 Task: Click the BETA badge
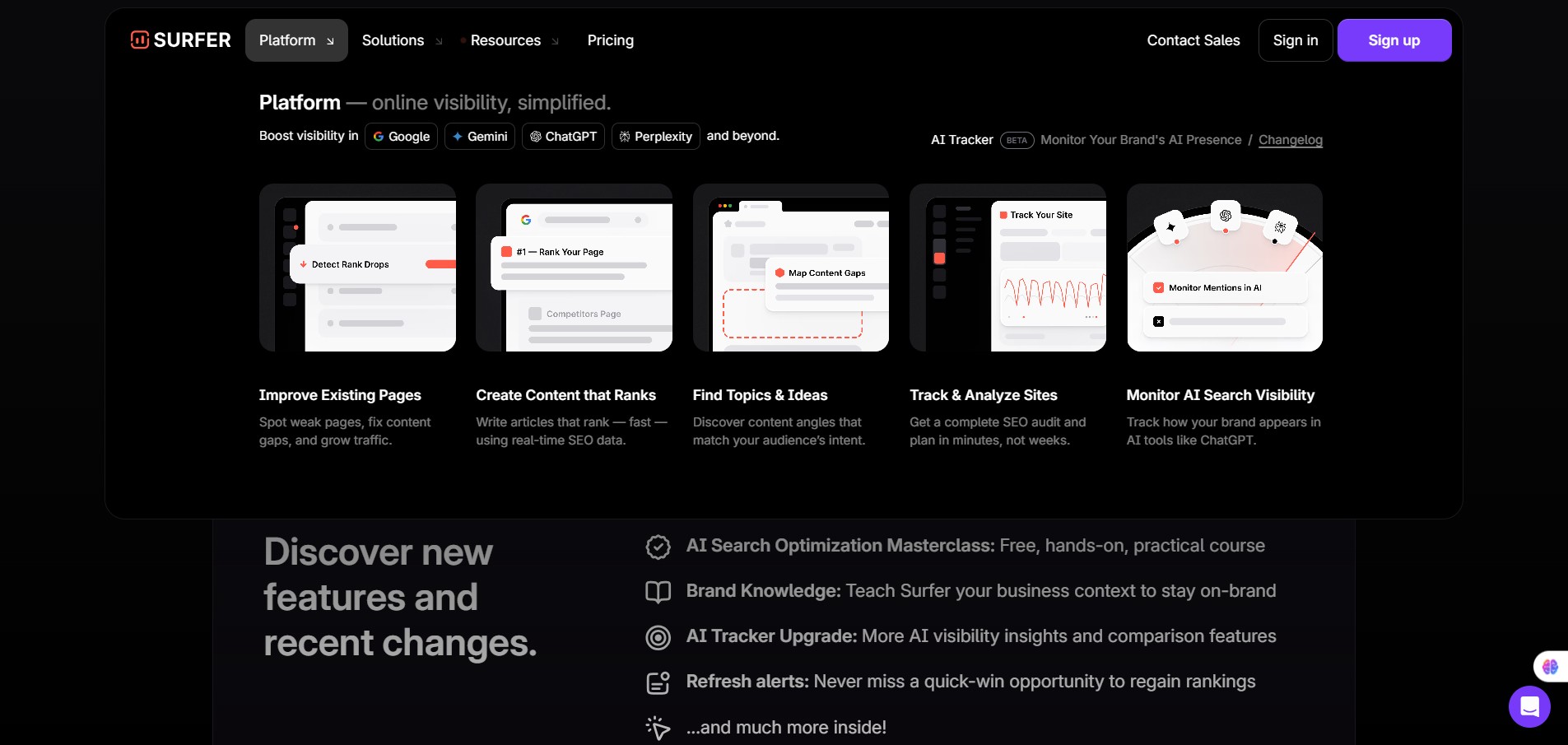click(x=1017, y=140)
